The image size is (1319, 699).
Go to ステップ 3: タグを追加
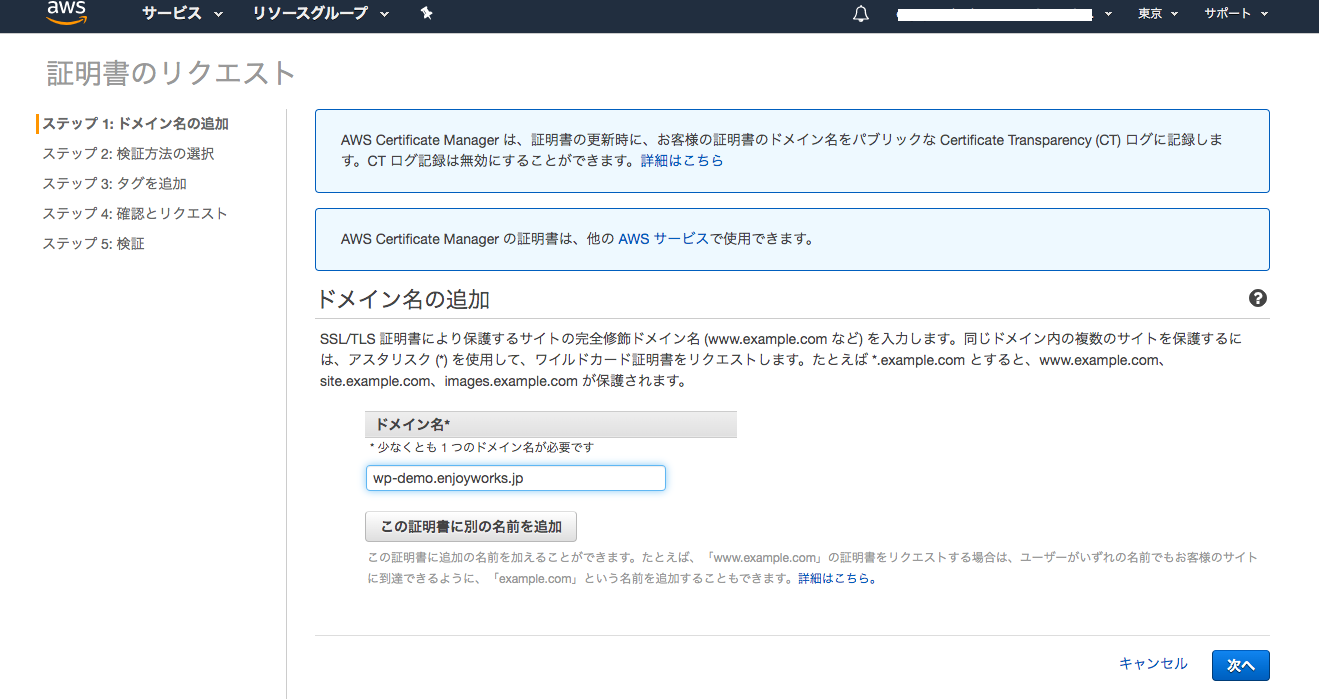114,183
